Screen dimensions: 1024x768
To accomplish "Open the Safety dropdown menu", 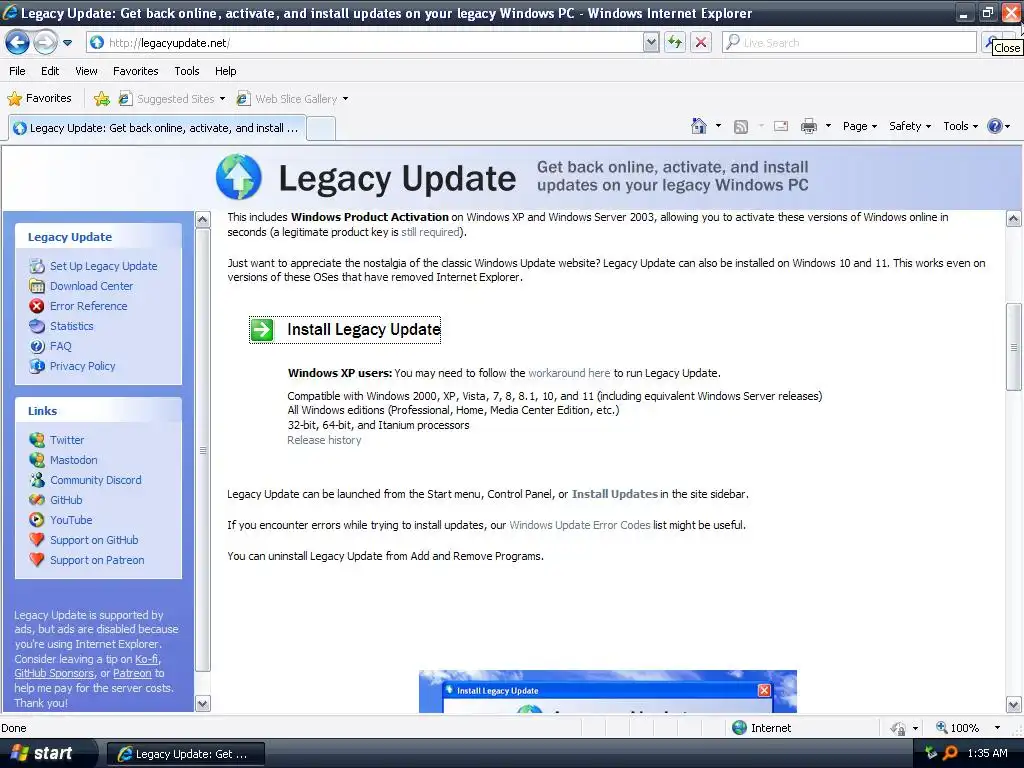I will pos(910,126).
